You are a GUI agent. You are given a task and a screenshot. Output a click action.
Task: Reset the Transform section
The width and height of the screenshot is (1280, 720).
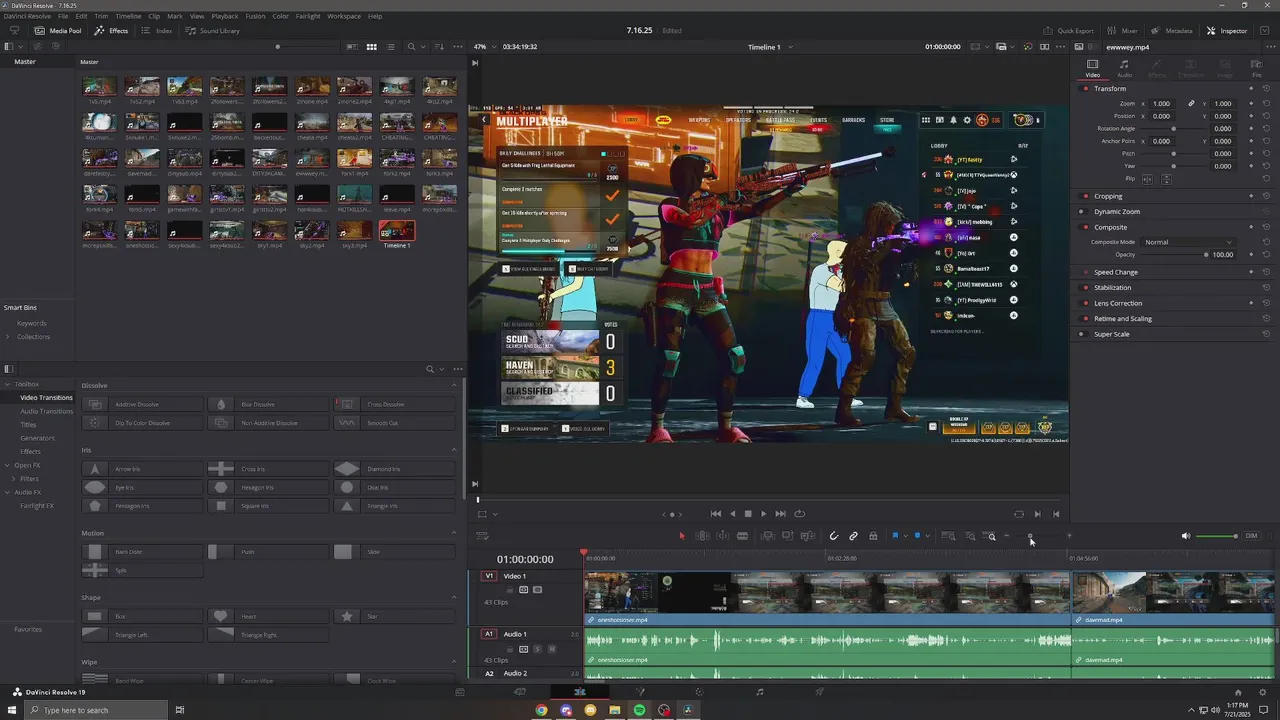pyautogui.click(x=1266, y=88)
